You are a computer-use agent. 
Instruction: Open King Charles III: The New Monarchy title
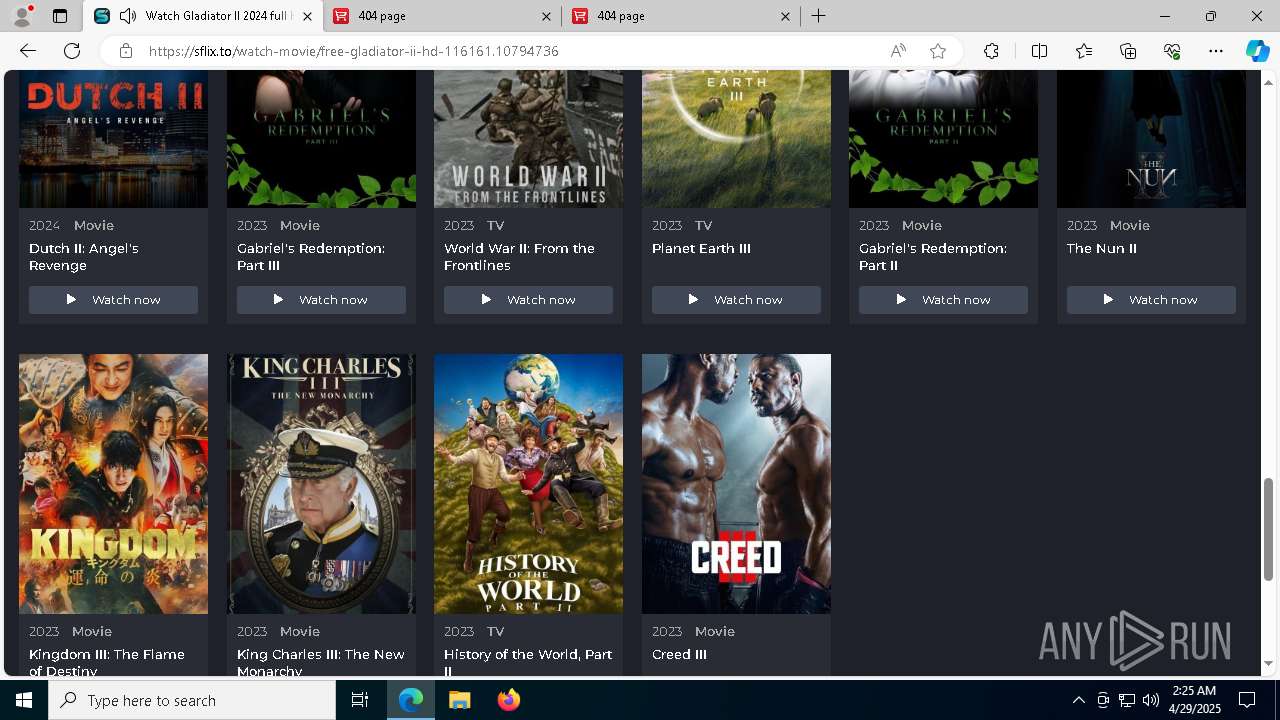321,662
